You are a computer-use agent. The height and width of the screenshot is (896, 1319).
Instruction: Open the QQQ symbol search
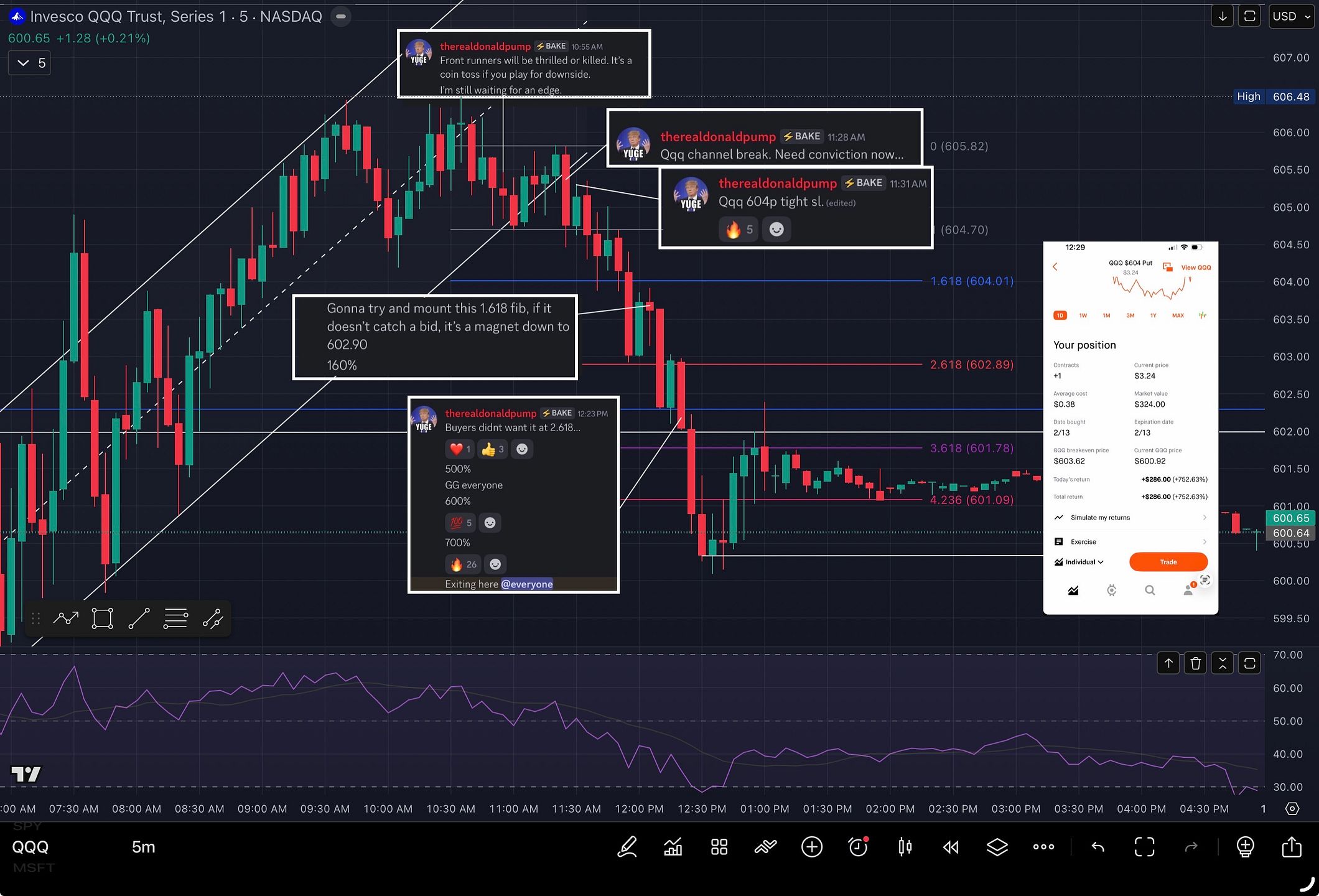(30, 847)
